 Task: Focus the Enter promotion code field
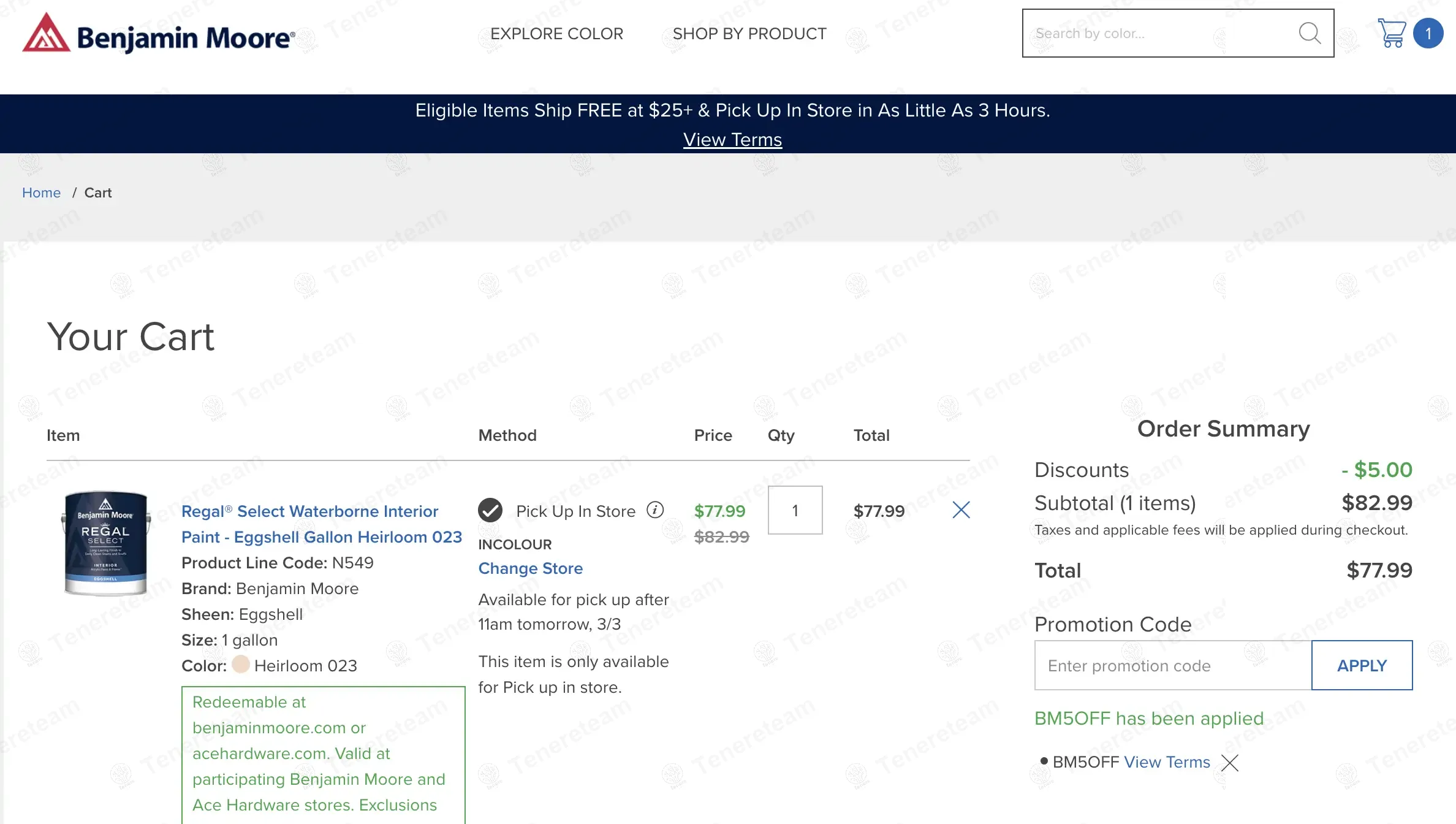coord(1172,665)
